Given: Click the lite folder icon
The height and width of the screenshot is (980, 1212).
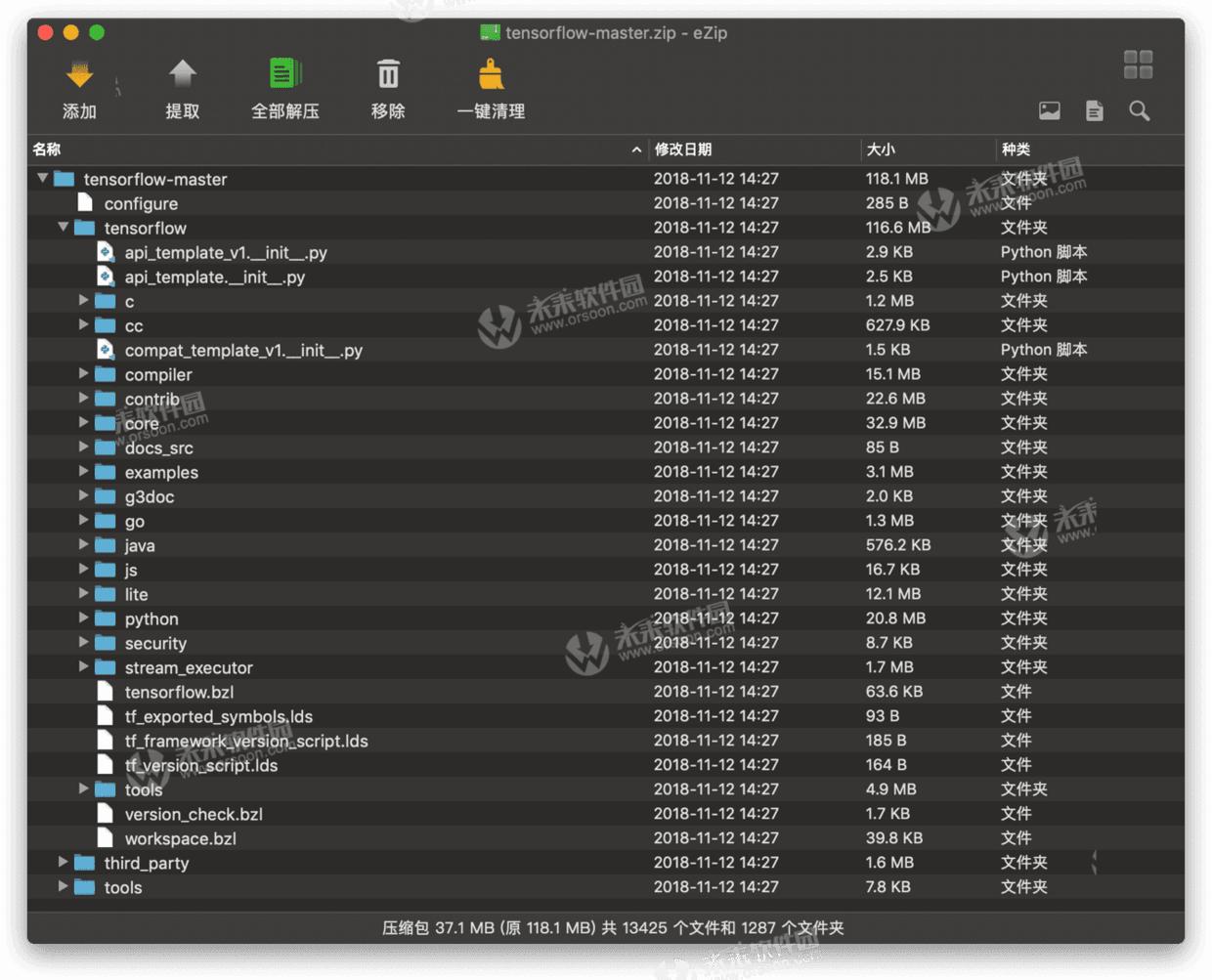Looking at the screenshot, I should [106, 594].
